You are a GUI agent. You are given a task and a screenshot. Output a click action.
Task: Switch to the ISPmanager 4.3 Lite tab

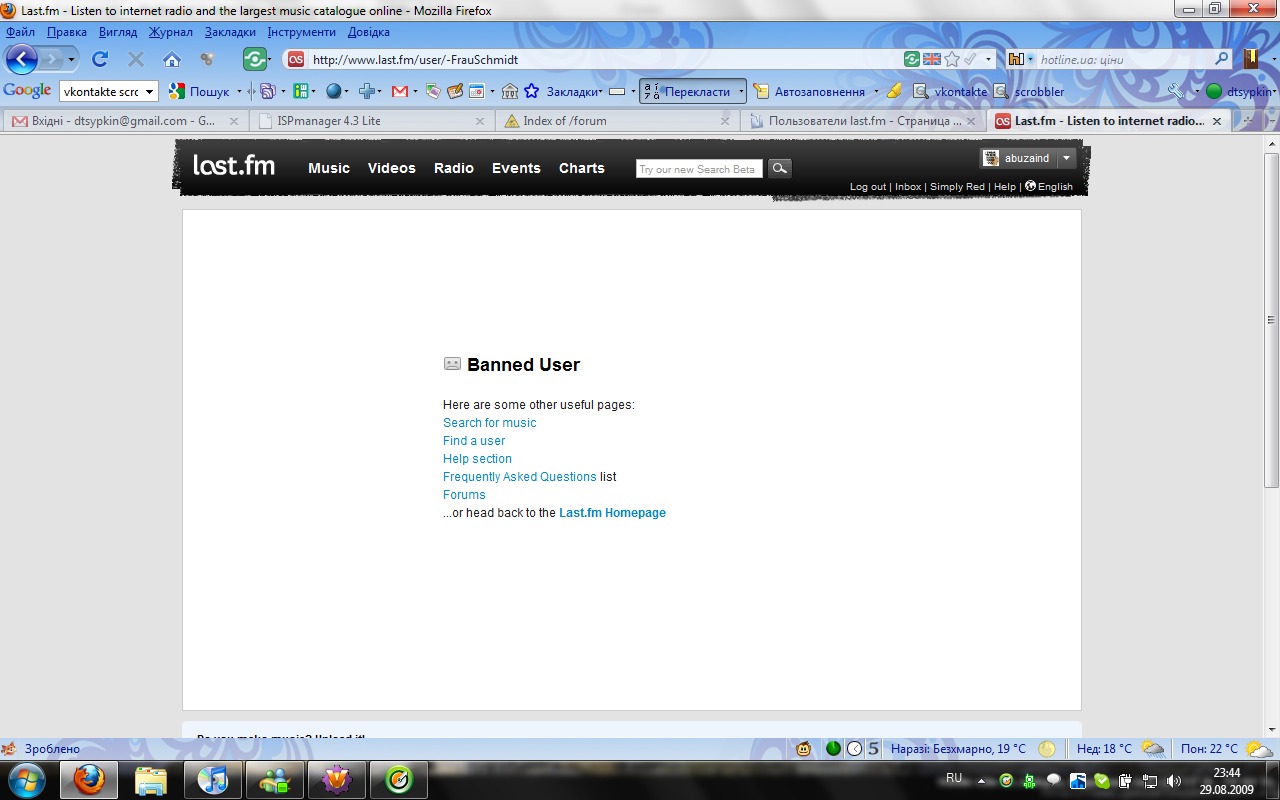point(329,121)
